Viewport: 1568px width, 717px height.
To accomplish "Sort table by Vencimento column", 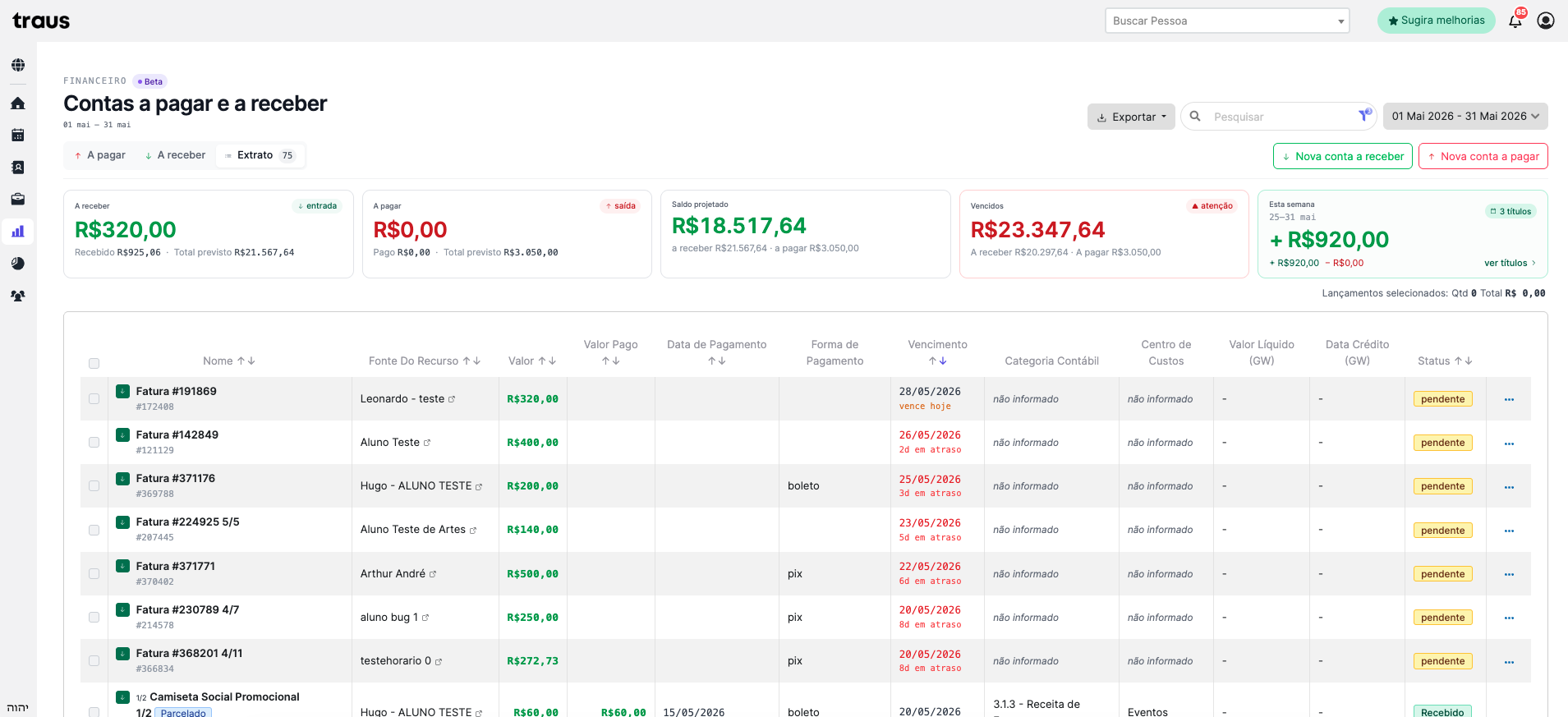I will [938, 361].
